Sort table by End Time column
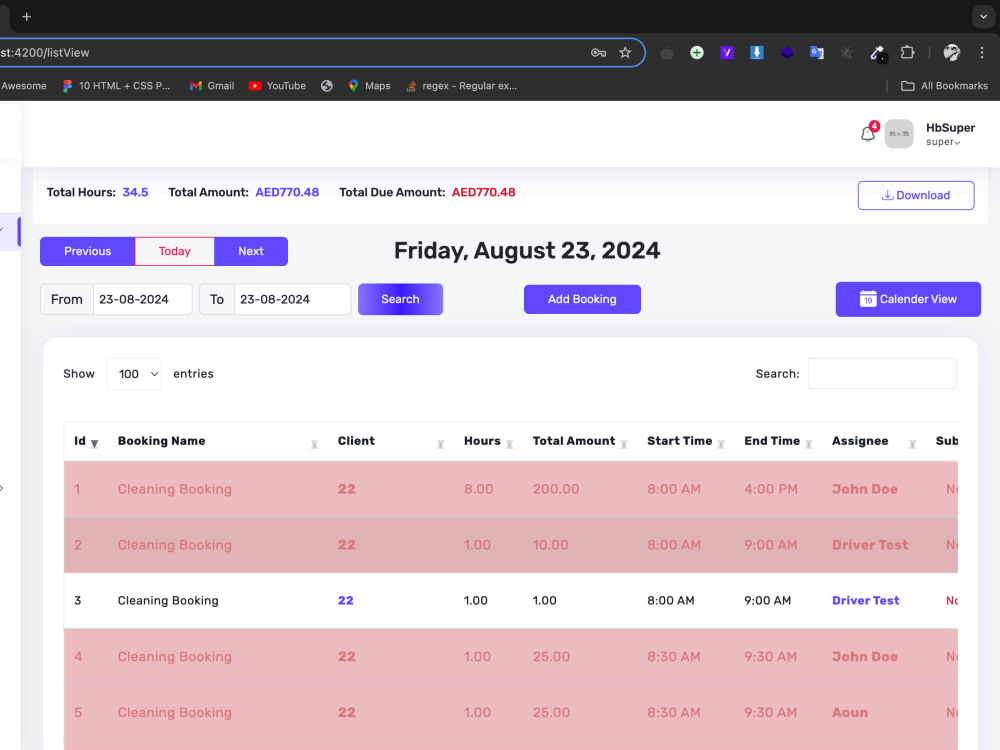The height and width of the screenshot is (750, 1000). tap(777, 441)
